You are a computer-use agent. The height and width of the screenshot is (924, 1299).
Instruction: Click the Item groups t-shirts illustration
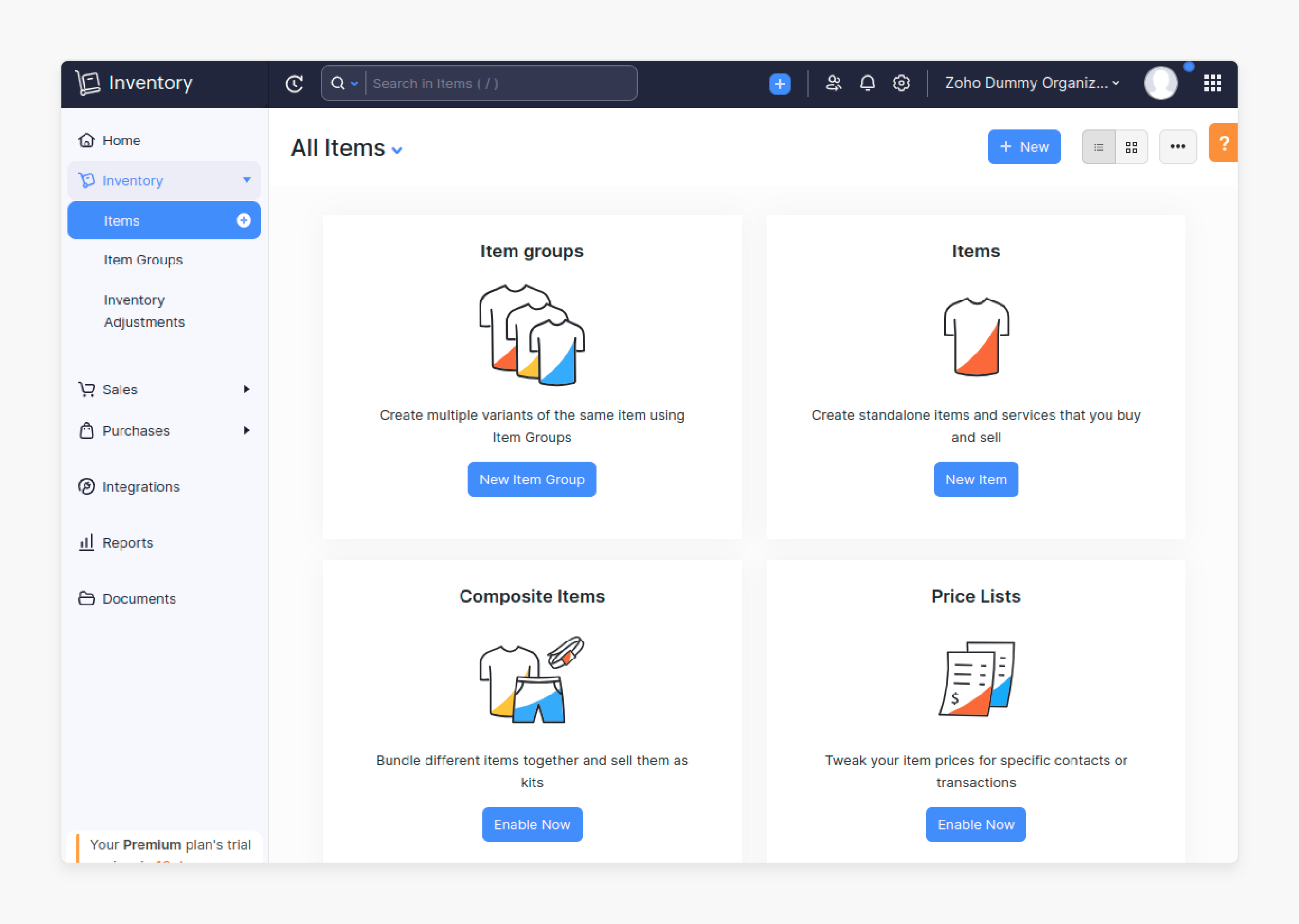pos(532,335)
